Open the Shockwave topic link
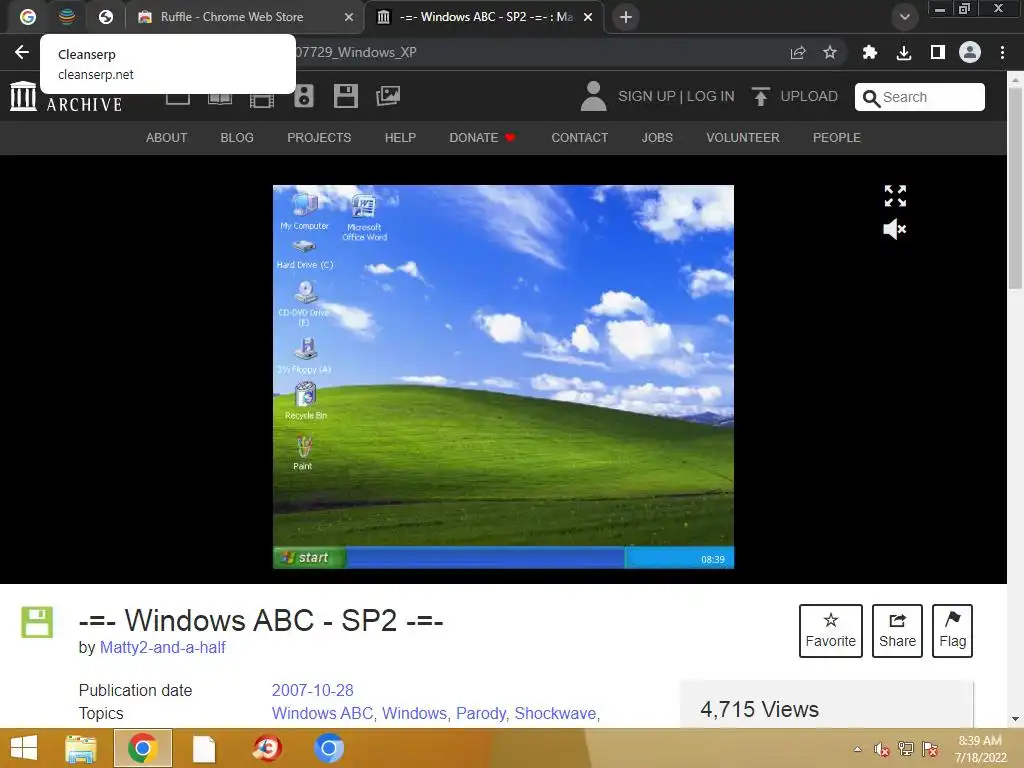Screen dimensions: 1024x768 coord(555,713)
